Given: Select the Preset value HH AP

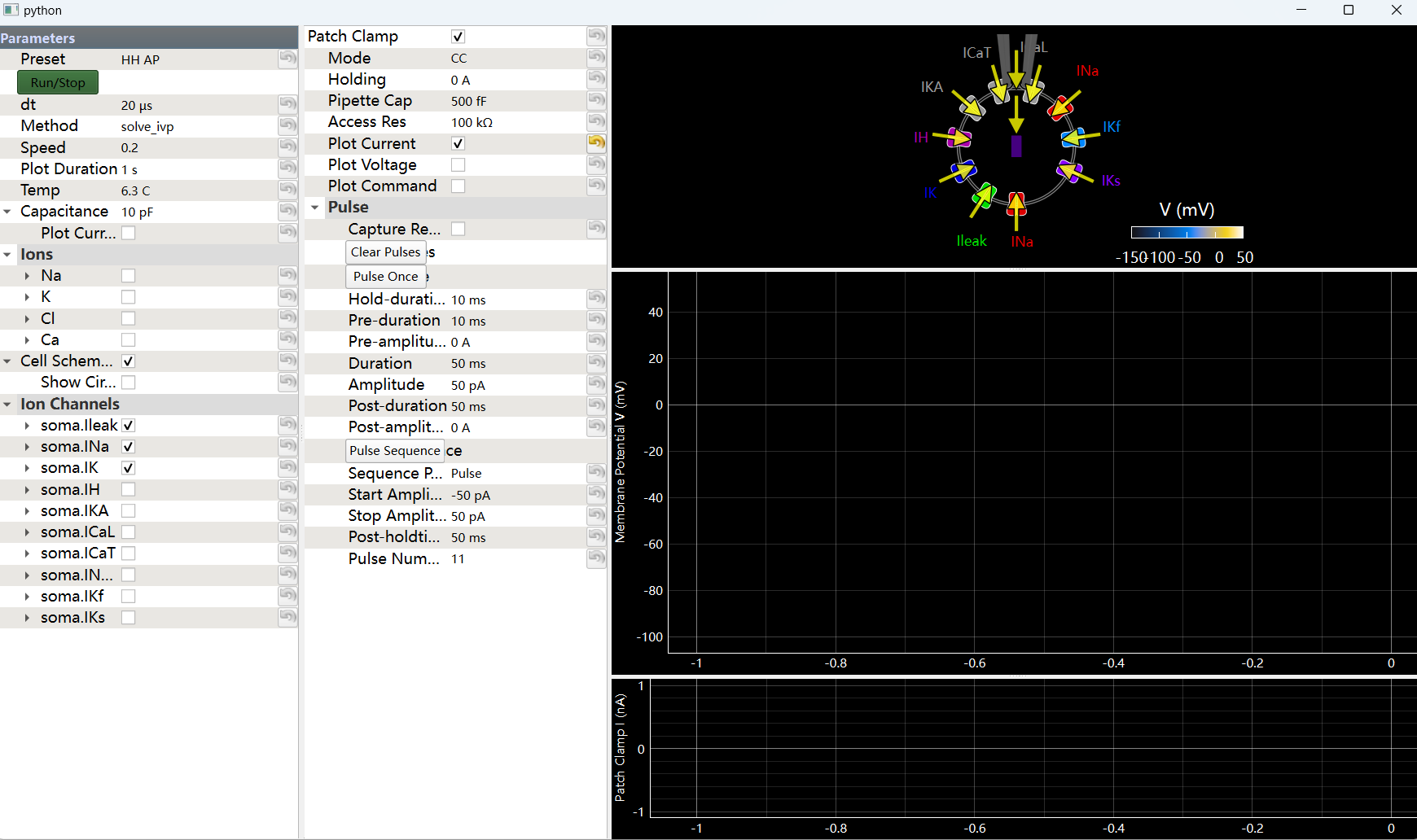Looking at the screenshot, I should click(x=141, y=59).
